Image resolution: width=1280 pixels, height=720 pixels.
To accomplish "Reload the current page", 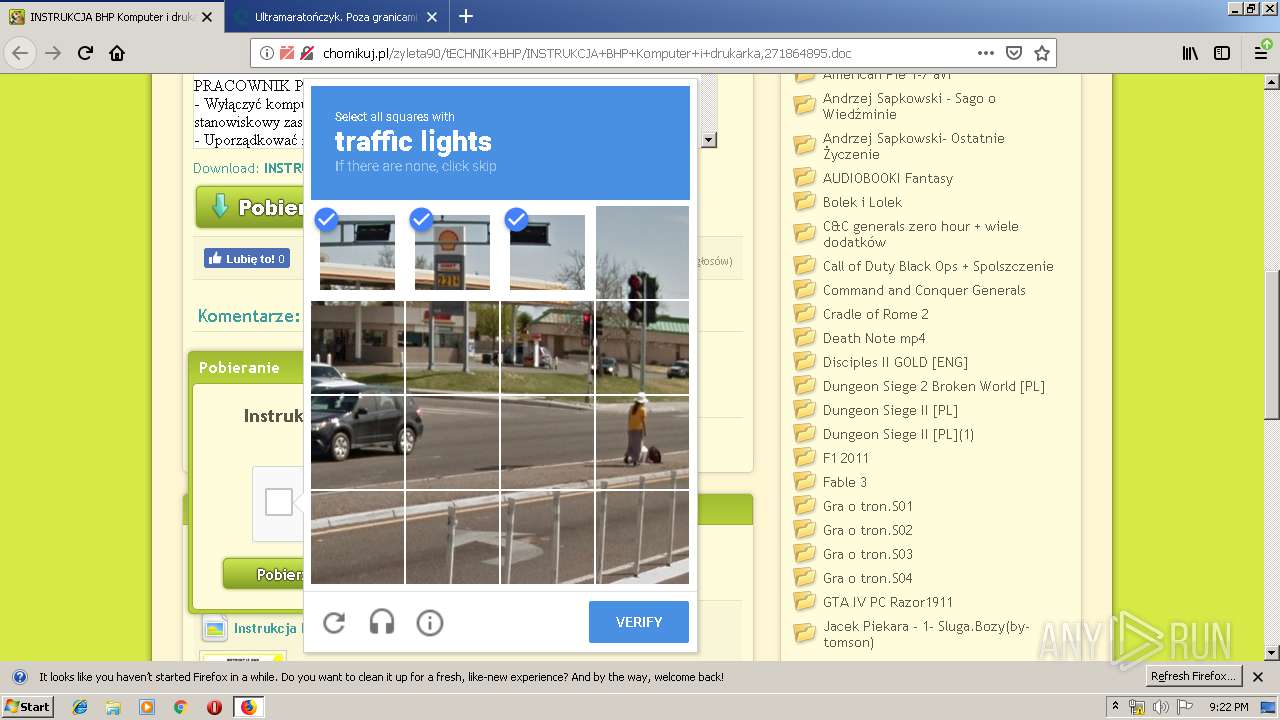I will click(85, 53).
